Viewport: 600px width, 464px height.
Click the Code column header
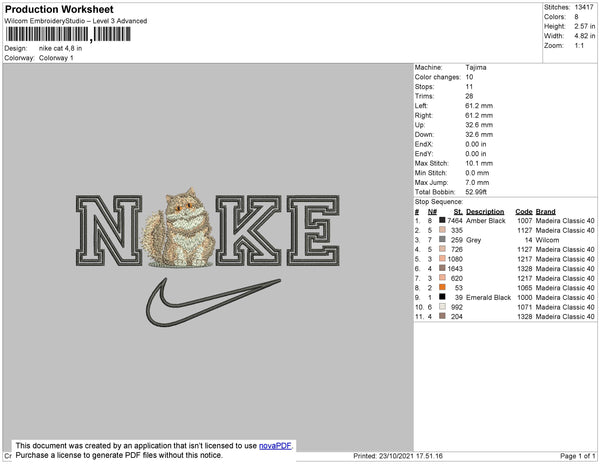523,212
